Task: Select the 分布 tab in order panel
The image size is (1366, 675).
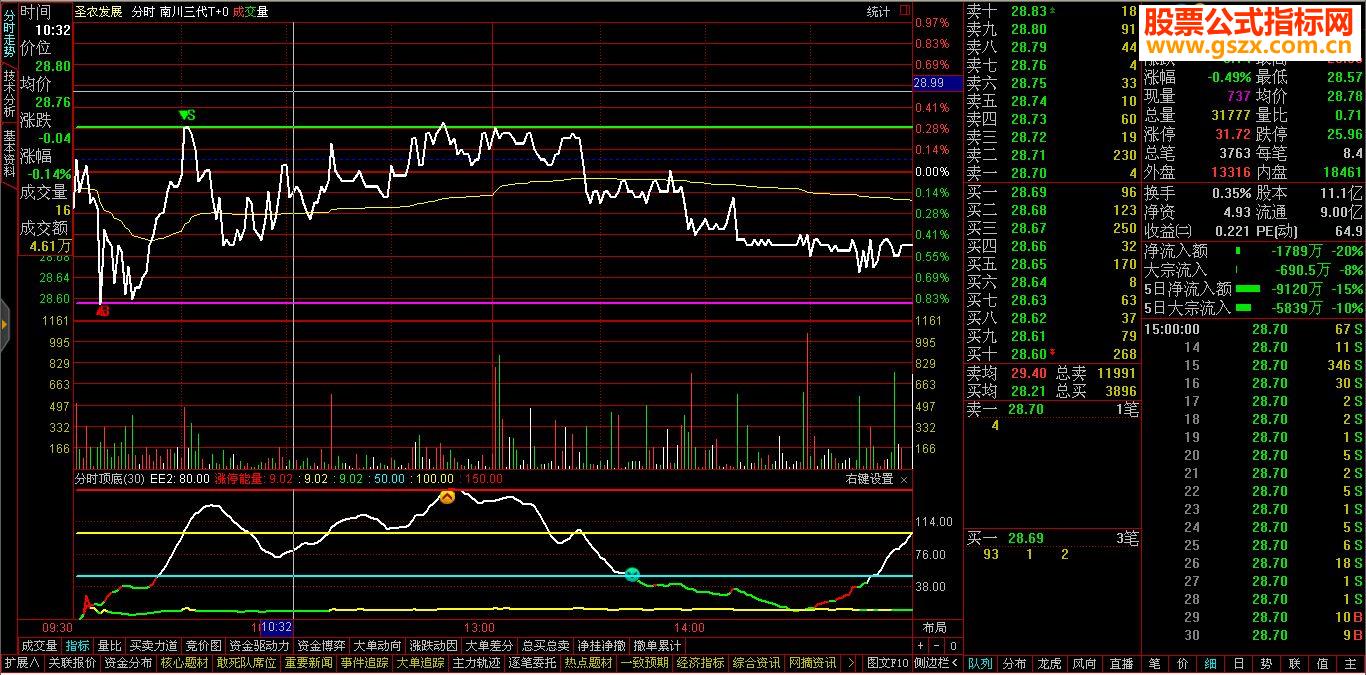Action: coord(1014,663)
